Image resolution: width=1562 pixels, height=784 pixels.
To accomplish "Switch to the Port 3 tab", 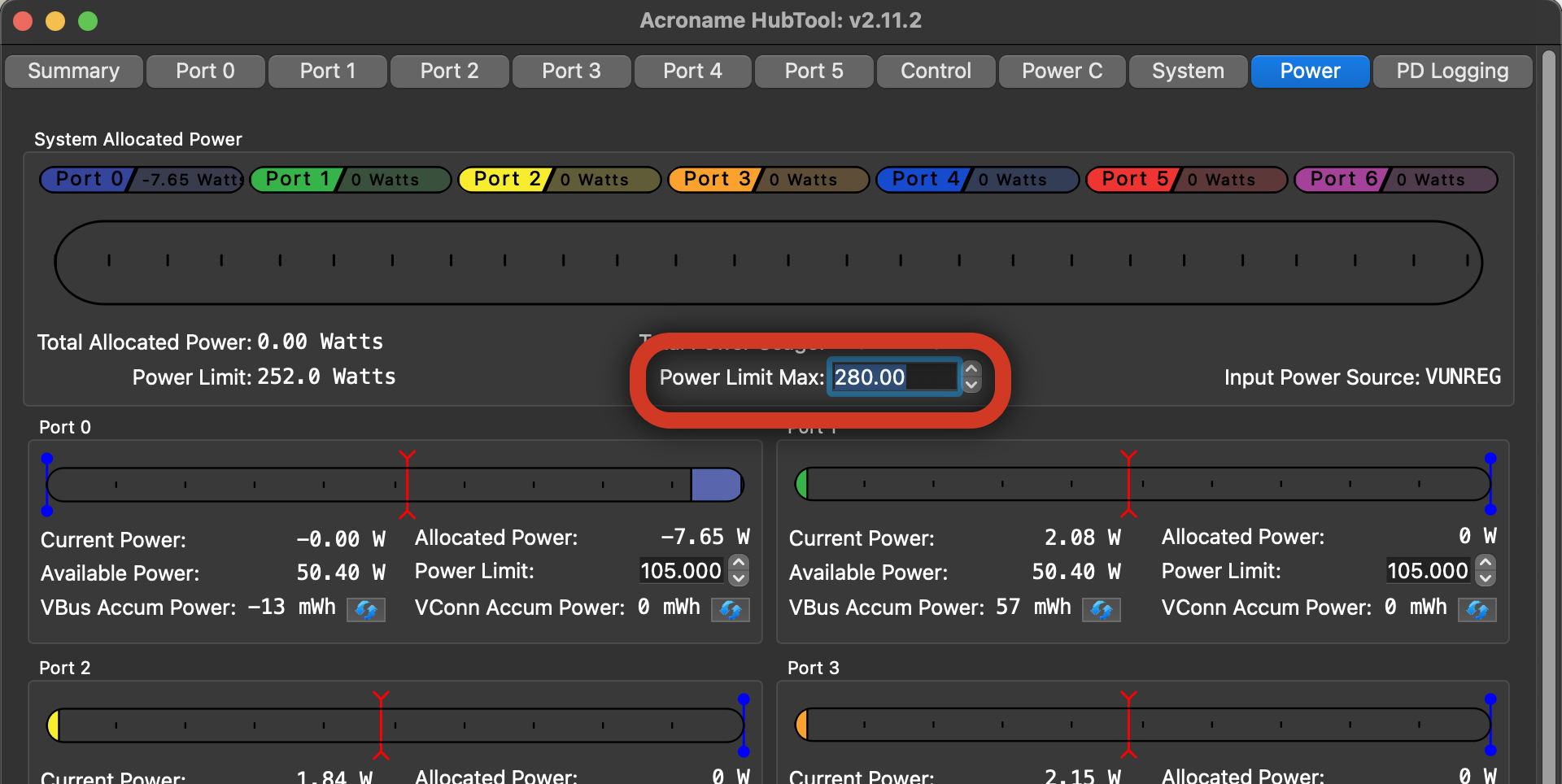I will click(572, 71).
